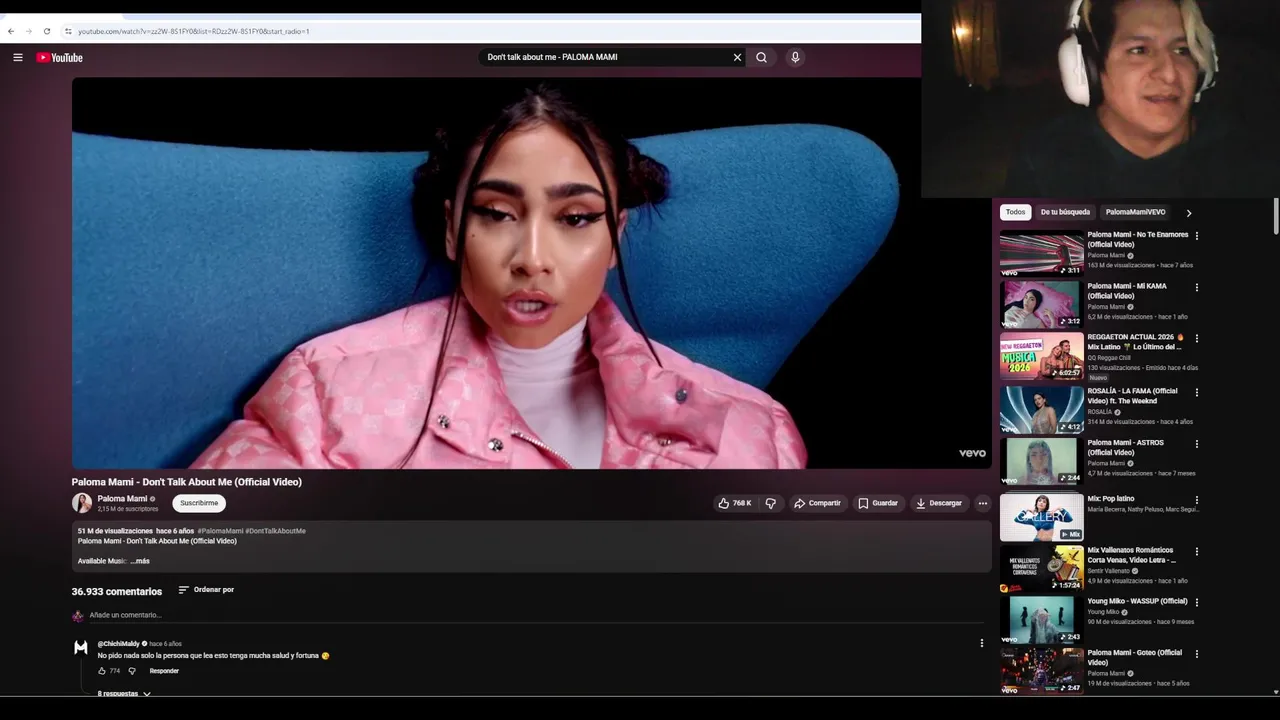Select the PalomaMamiVEVO chip

tap(1135, 212)
